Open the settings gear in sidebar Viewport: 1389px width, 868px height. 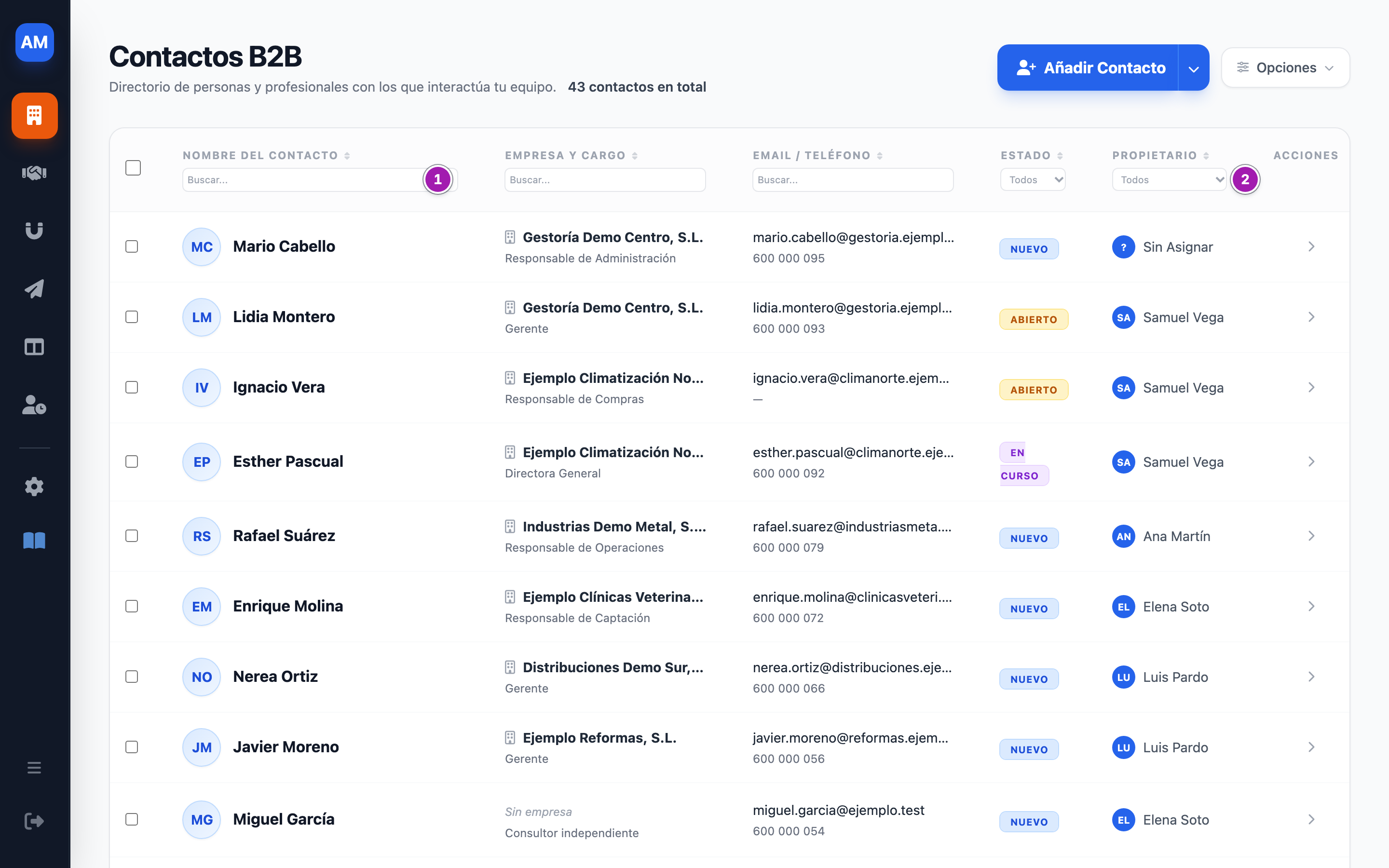pos(34,486)
